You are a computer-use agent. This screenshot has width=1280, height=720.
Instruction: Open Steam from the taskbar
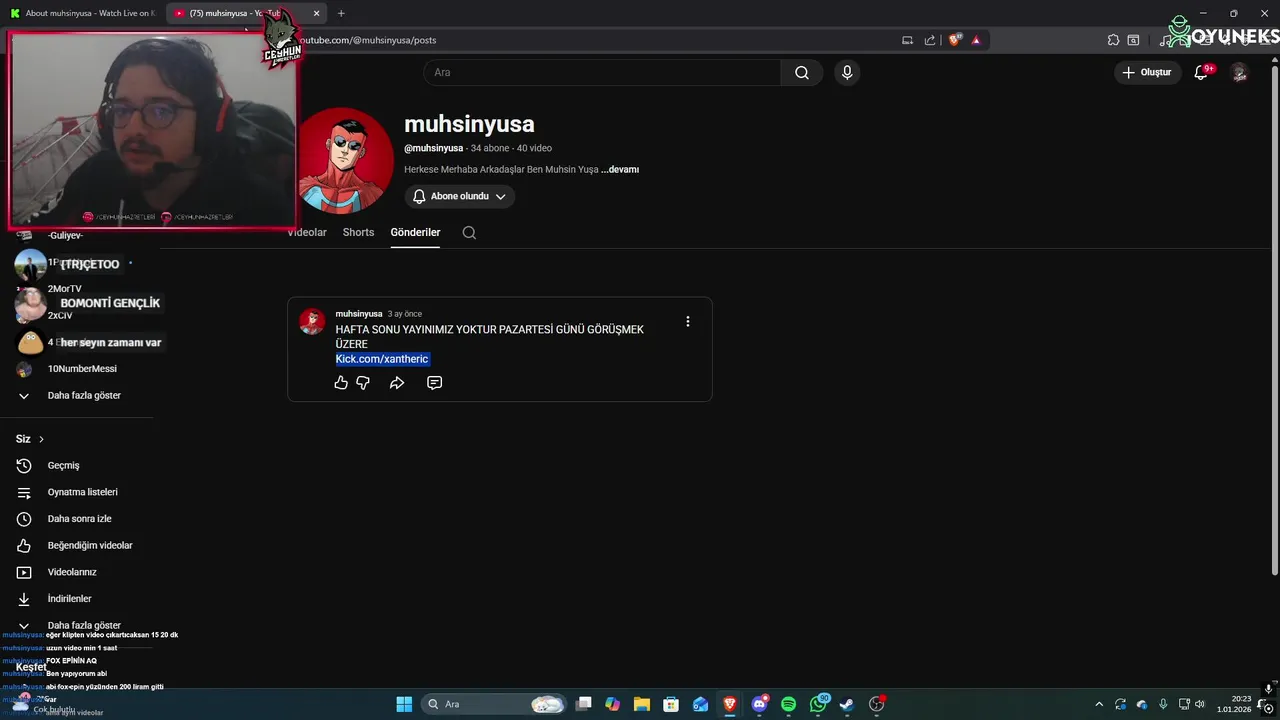(x=846, y=704)
